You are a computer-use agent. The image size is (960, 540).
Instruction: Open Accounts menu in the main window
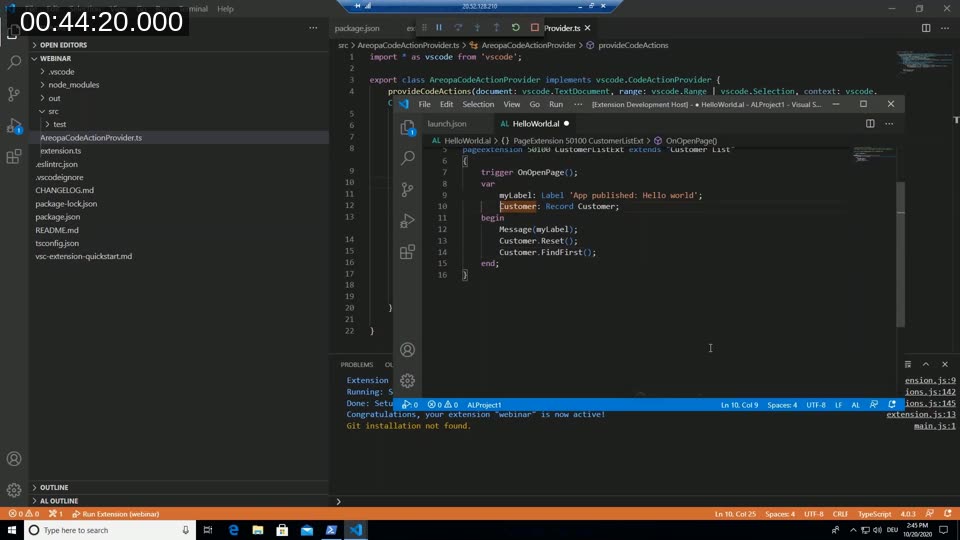14,459
